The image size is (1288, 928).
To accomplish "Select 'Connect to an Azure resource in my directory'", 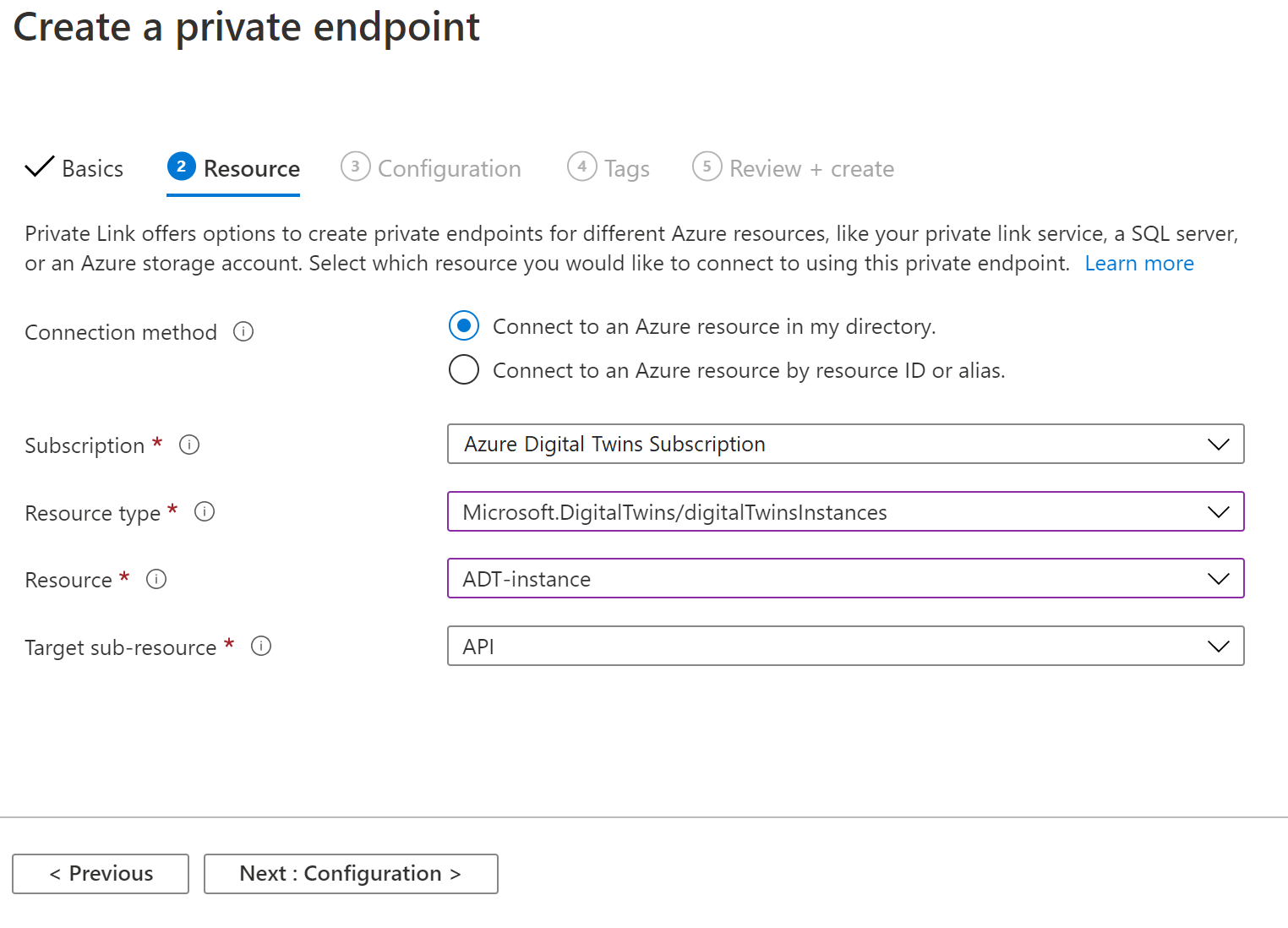I will tap(464, 325).
